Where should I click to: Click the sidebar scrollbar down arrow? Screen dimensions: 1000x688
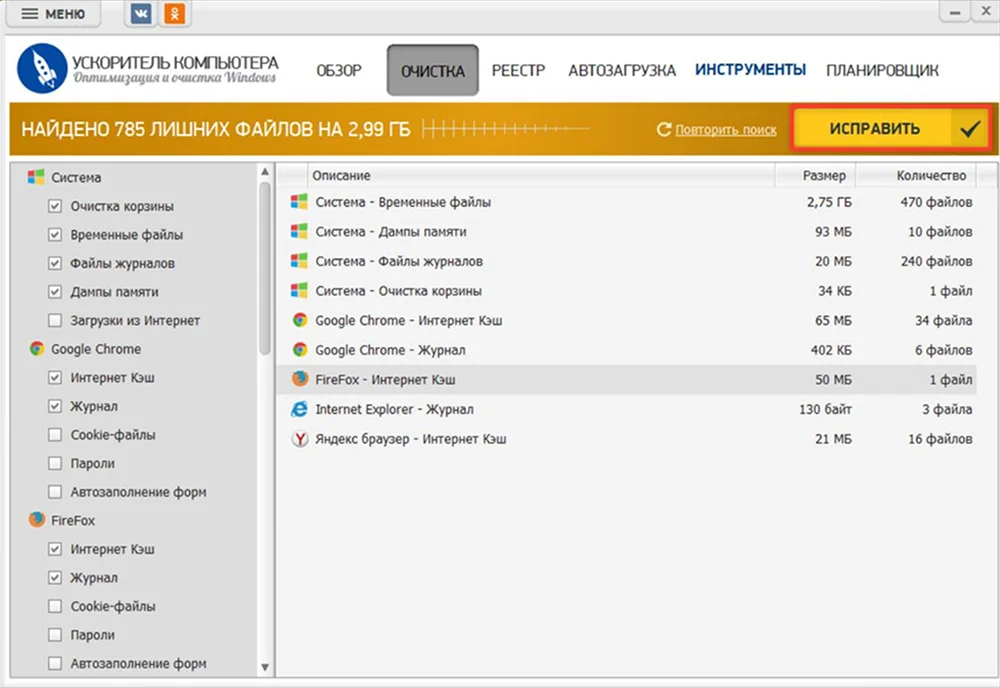point(265,666)
